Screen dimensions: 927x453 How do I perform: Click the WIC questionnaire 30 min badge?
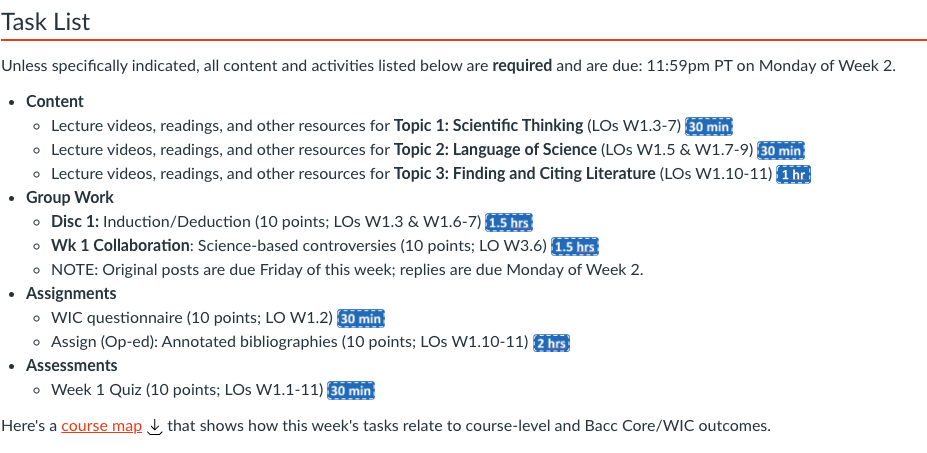361,318
